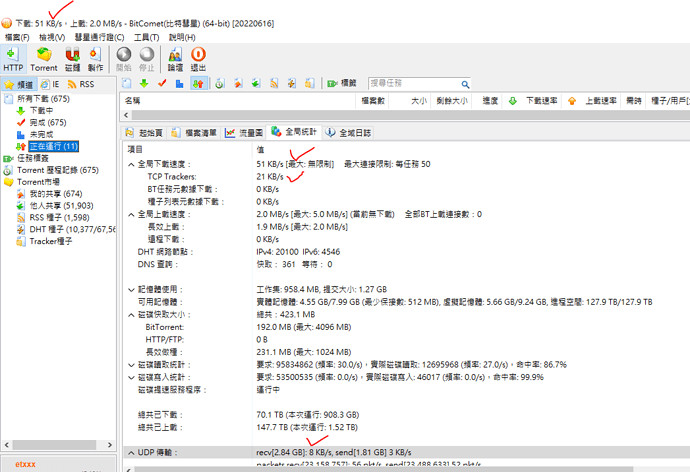Switch to the 流量圖 tab
This screenshot has width=690, height=472.
pyautogui.click(x=244, y=131)
